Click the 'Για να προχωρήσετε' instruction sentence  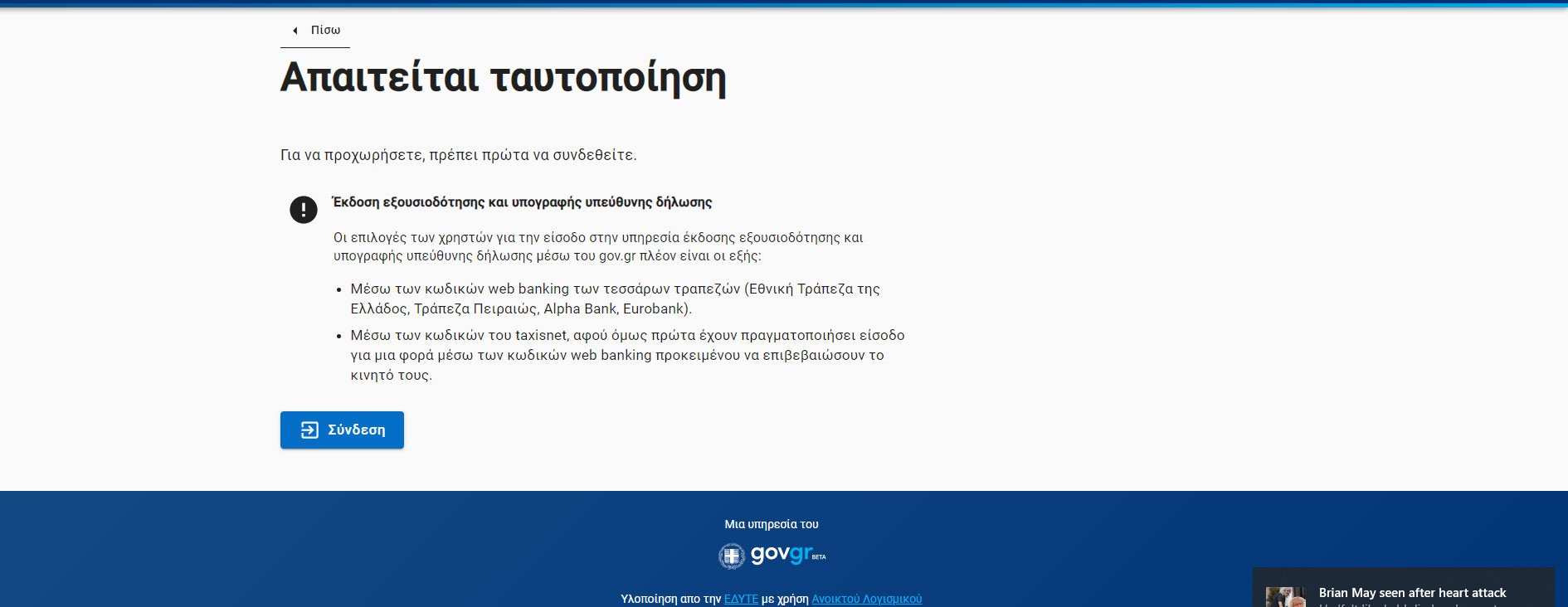458,155
